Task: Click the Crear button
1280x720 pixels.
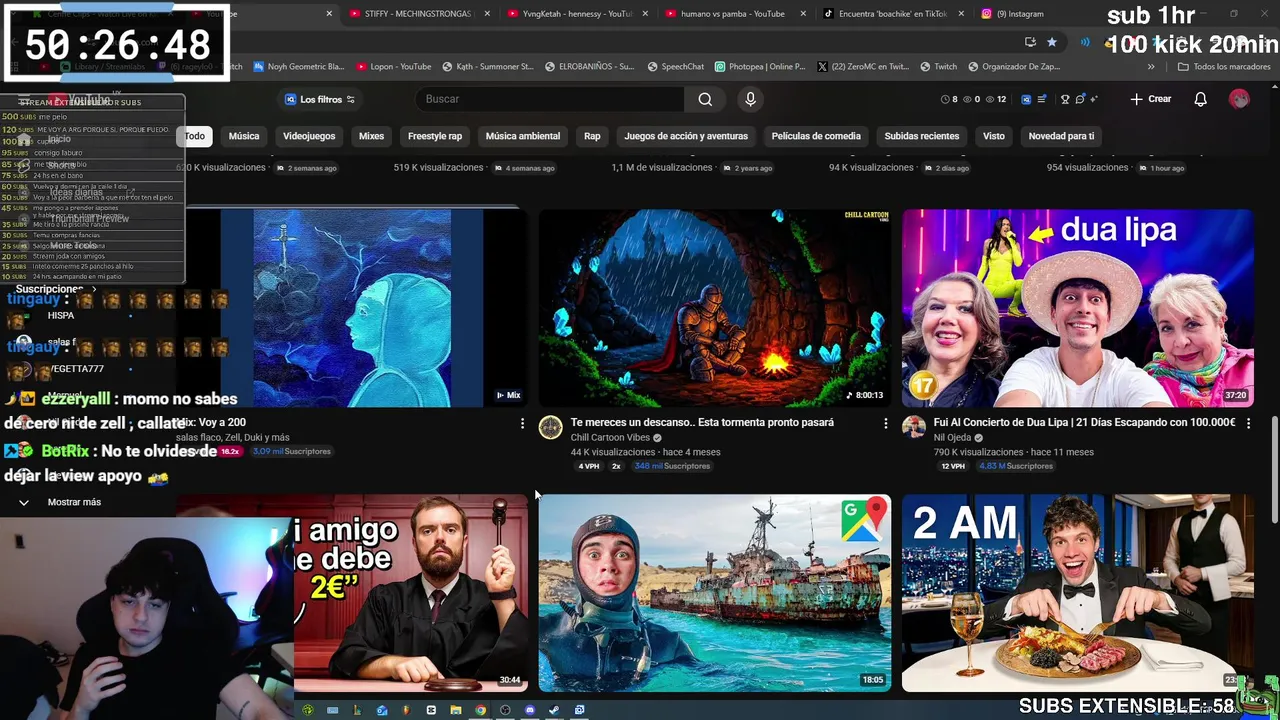Action: coord(1151,99)
